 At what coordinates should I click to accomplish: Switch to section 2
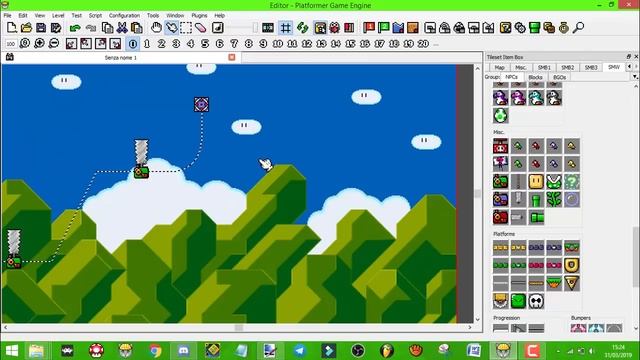[x=162, y=44]
